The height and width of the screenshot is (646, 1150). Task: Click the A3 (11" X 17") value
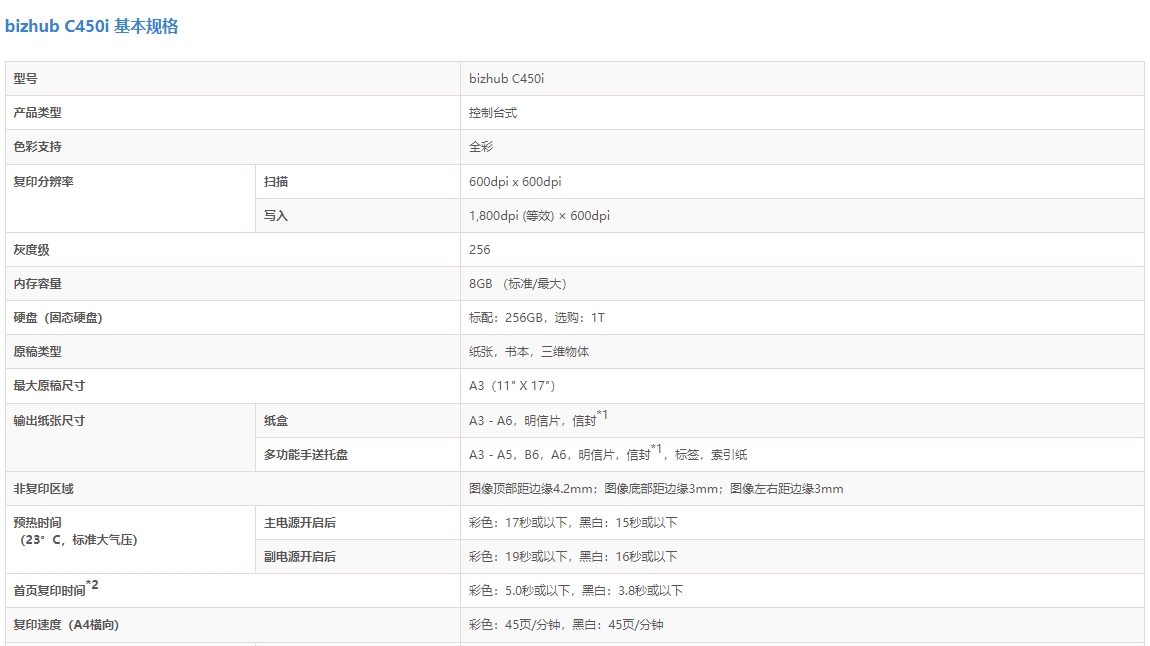[512, 386]
